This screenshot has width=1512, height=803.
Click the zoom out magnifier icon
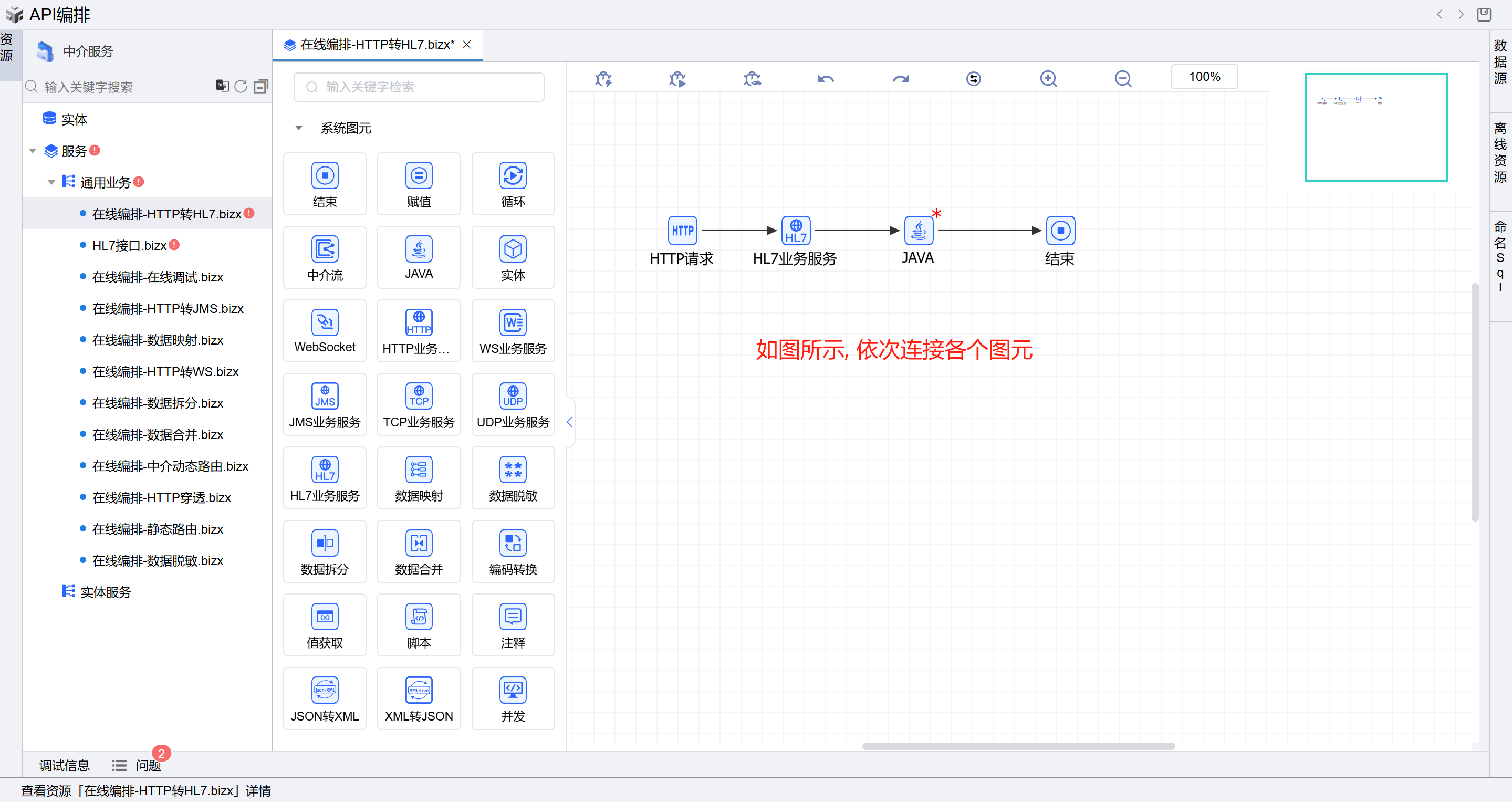click(x=1123, y=78)
